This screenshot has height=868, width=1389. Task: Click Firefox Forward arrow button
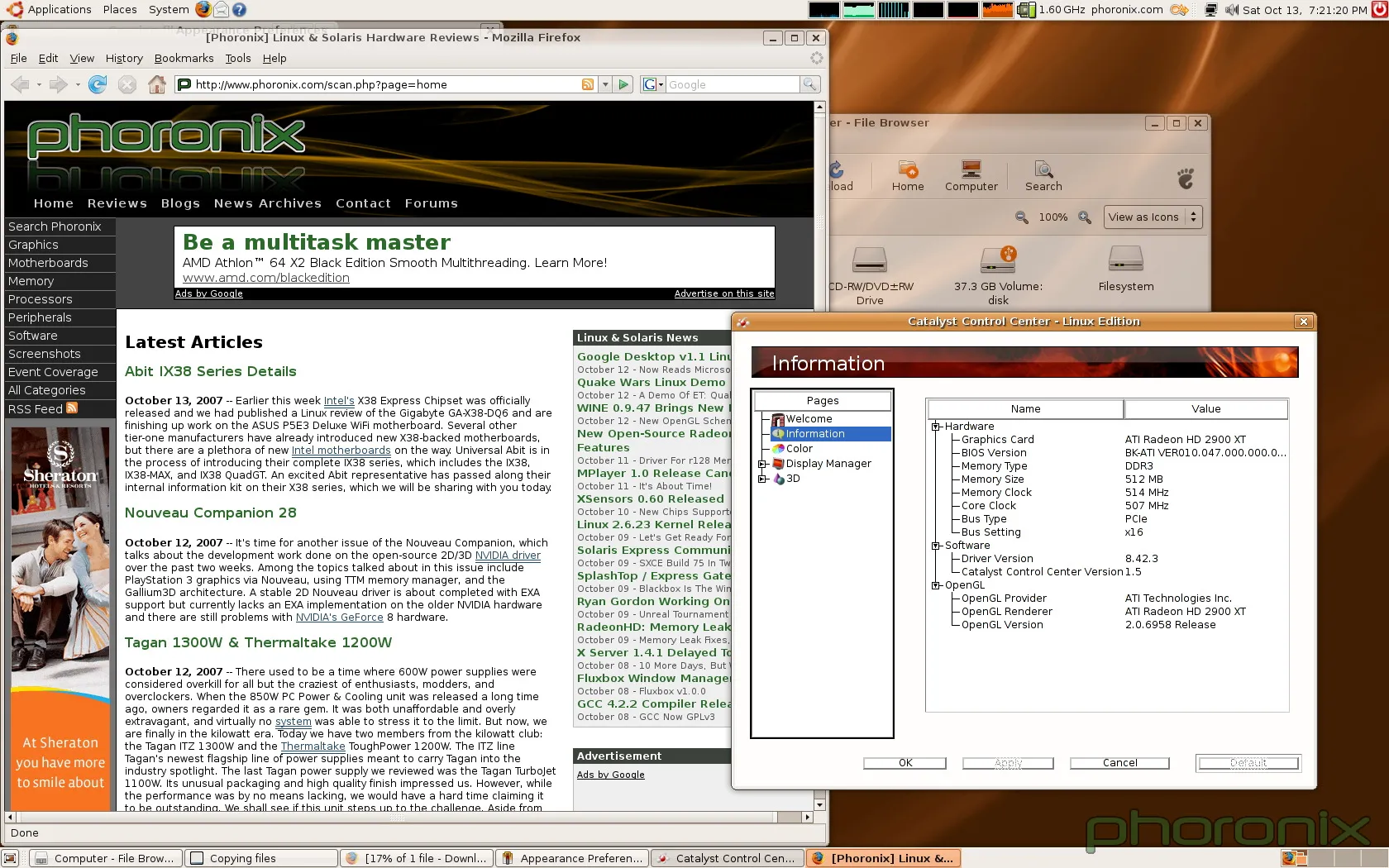pos(58,84)
